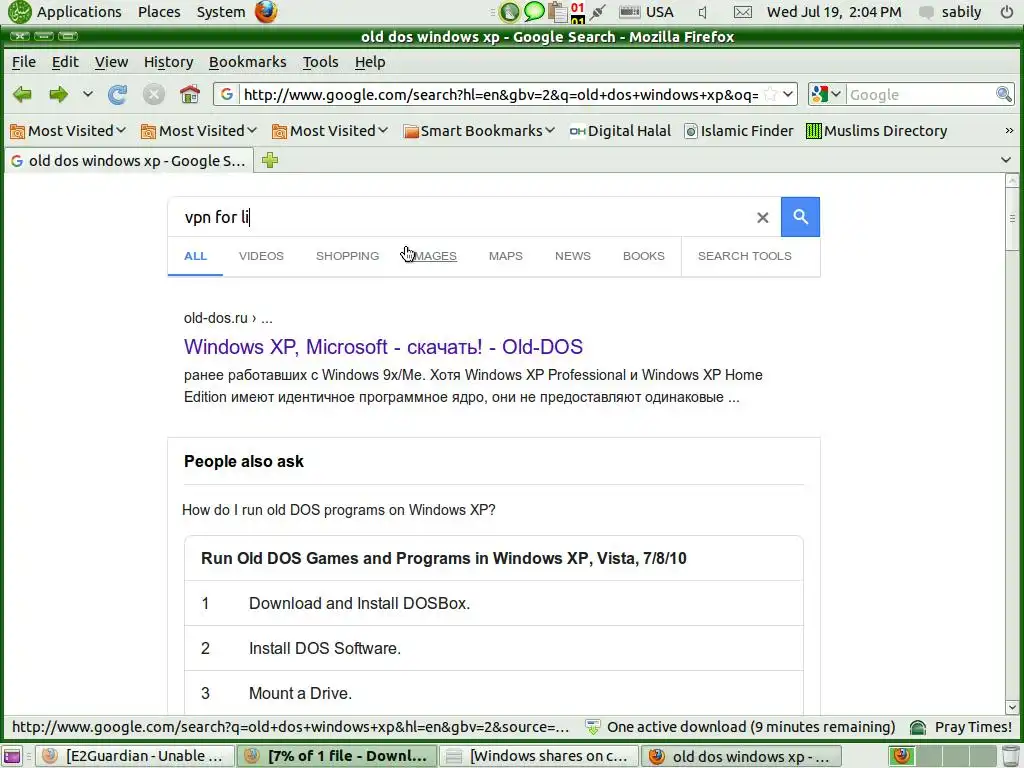Image resolution: width=1024 pixels, height=768 pixels.
Task: Open the first Most Visited bookmarks folder
Action: coord(68,131)
